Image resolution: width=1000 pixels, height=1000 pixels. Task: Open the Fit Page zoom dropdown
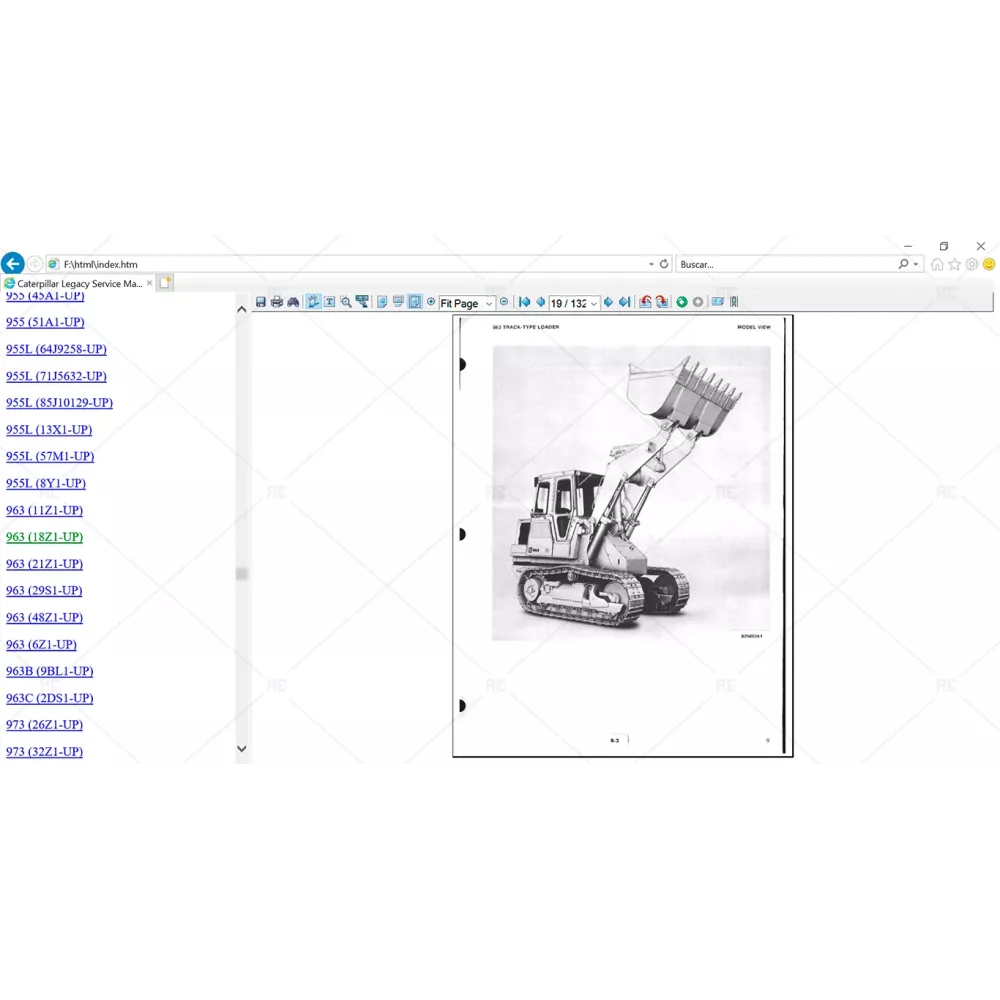[489, 303]
